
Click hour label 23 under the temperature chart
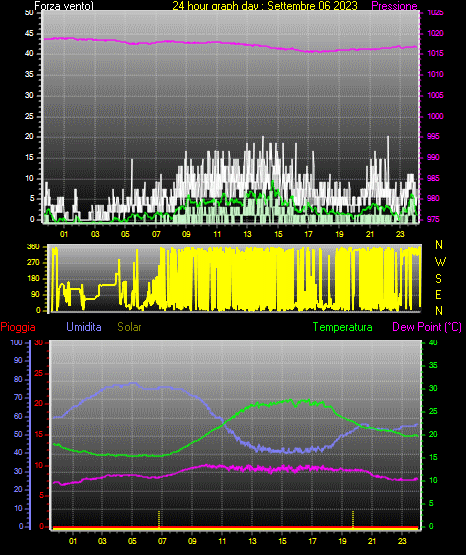pyautogui.click(x=402, y=541)
